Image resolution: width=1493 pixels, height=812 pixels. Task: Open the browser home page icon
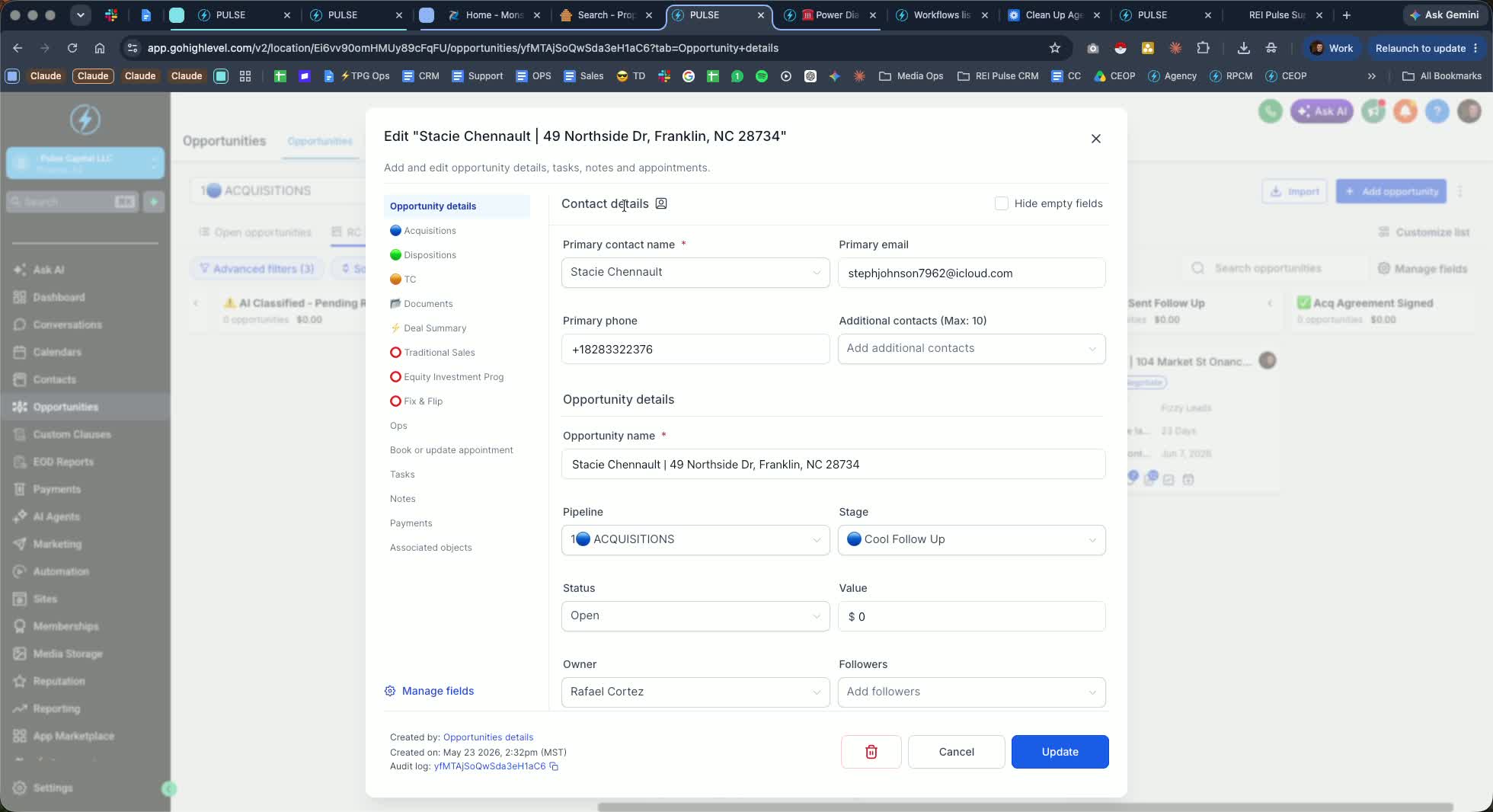tap(100, 48)
